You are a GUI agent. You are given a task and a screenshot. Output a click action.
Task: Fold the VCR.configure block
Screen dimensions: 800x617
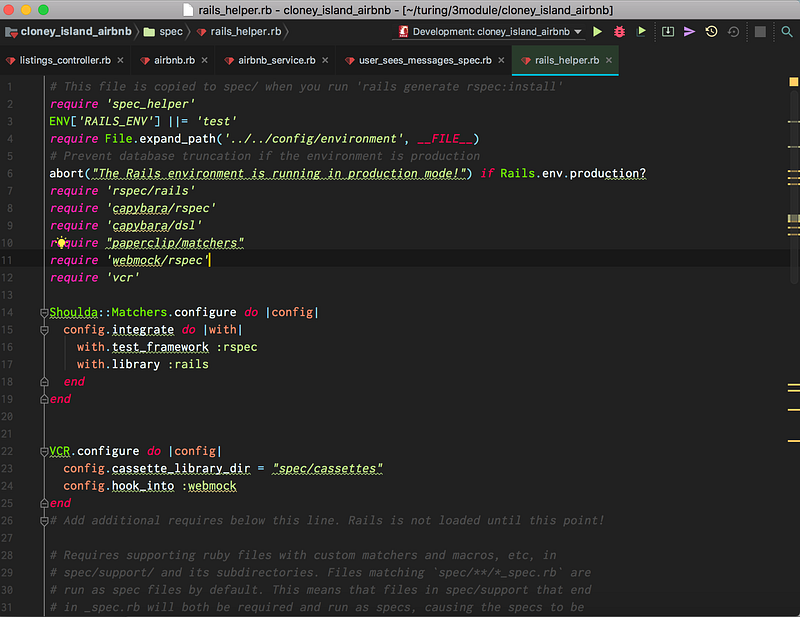pos(44,451)
